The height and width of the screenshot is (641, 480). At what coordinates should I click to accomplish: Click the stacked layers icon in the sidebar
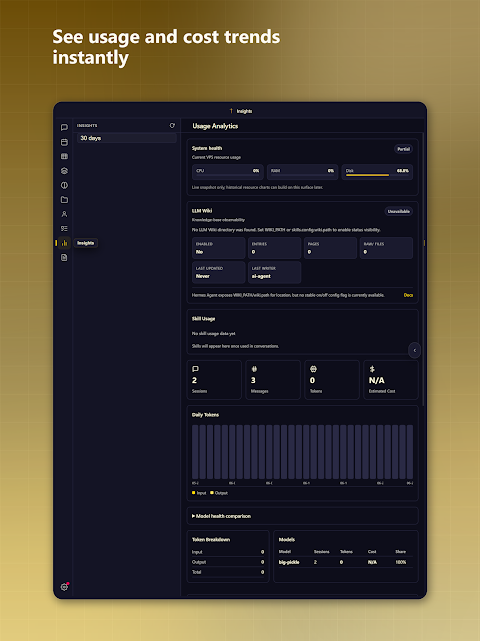(x=64, y=171)
